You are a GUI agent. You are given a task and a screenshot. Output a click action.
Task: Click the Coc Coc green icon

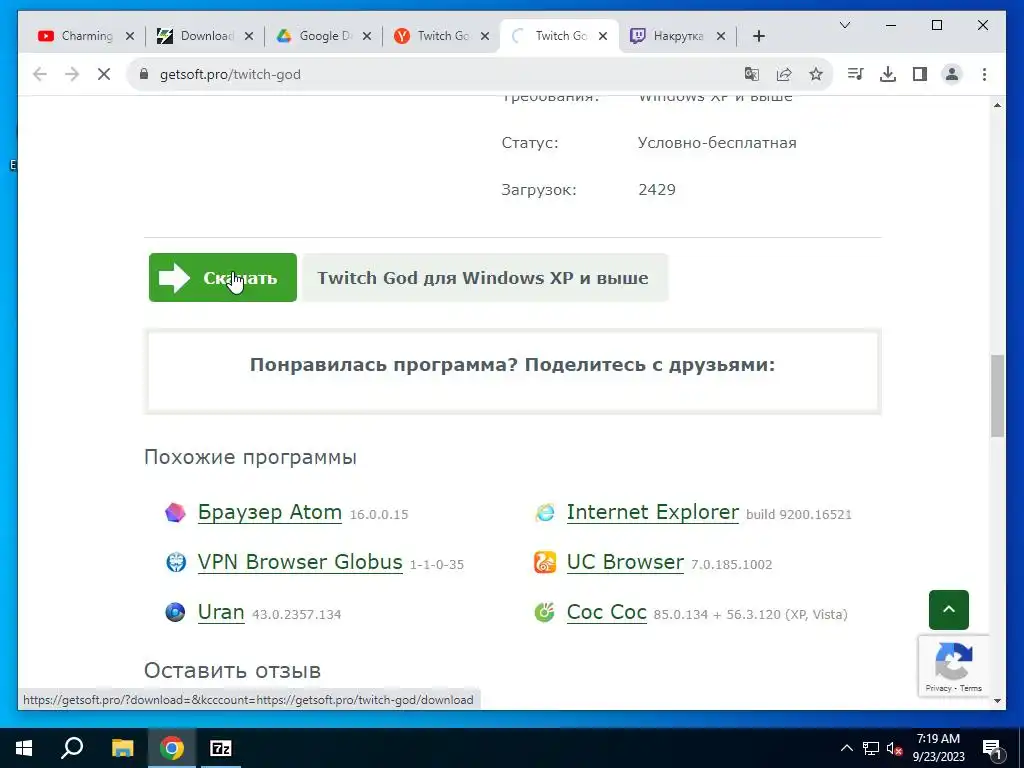click(x=545, y=612)
